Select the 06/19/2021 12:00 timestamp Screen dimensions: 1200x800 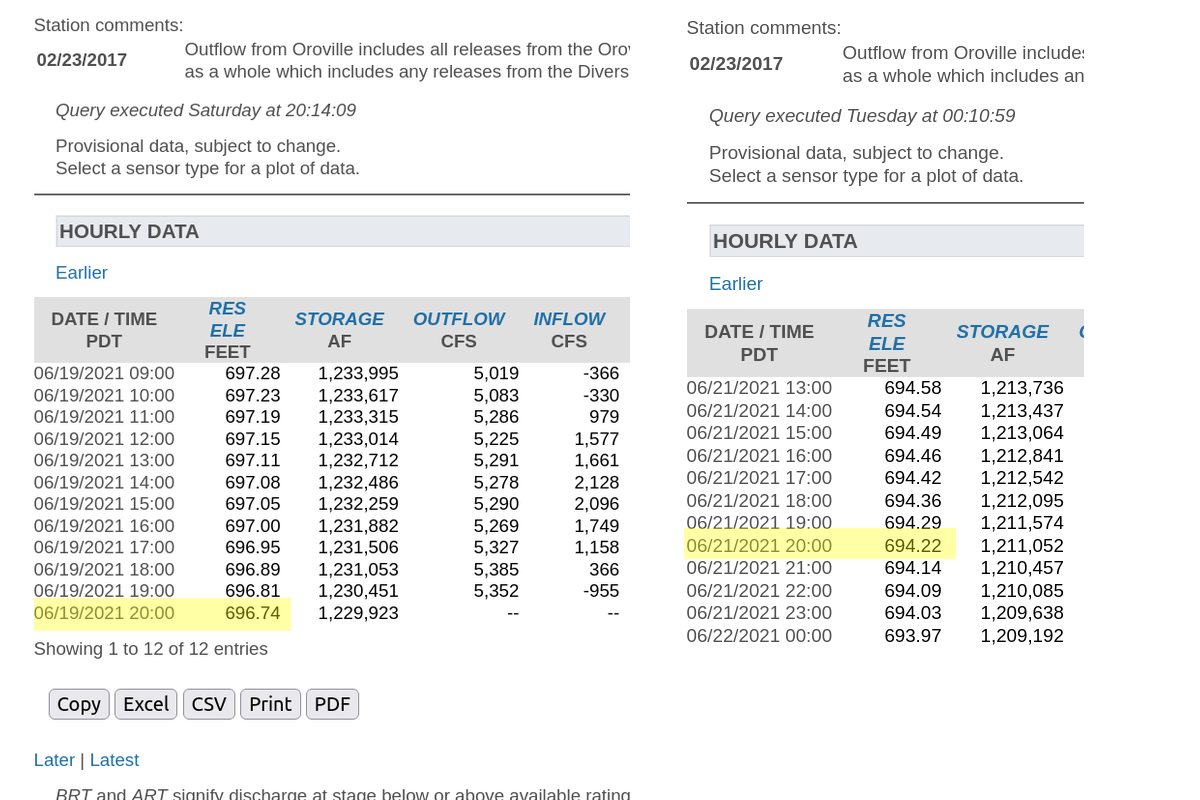pyautogui.click(x=104, y=439)
